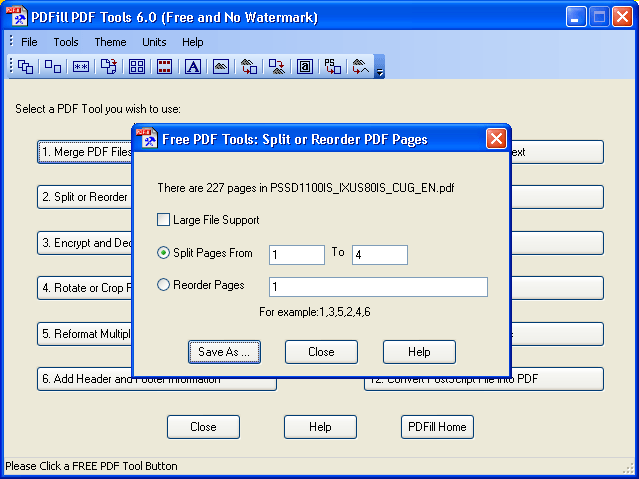Image resolution: width=639 pixels, height=479 pixels.
Task: Click the toolbar drag handle grip
Action: 11,66
